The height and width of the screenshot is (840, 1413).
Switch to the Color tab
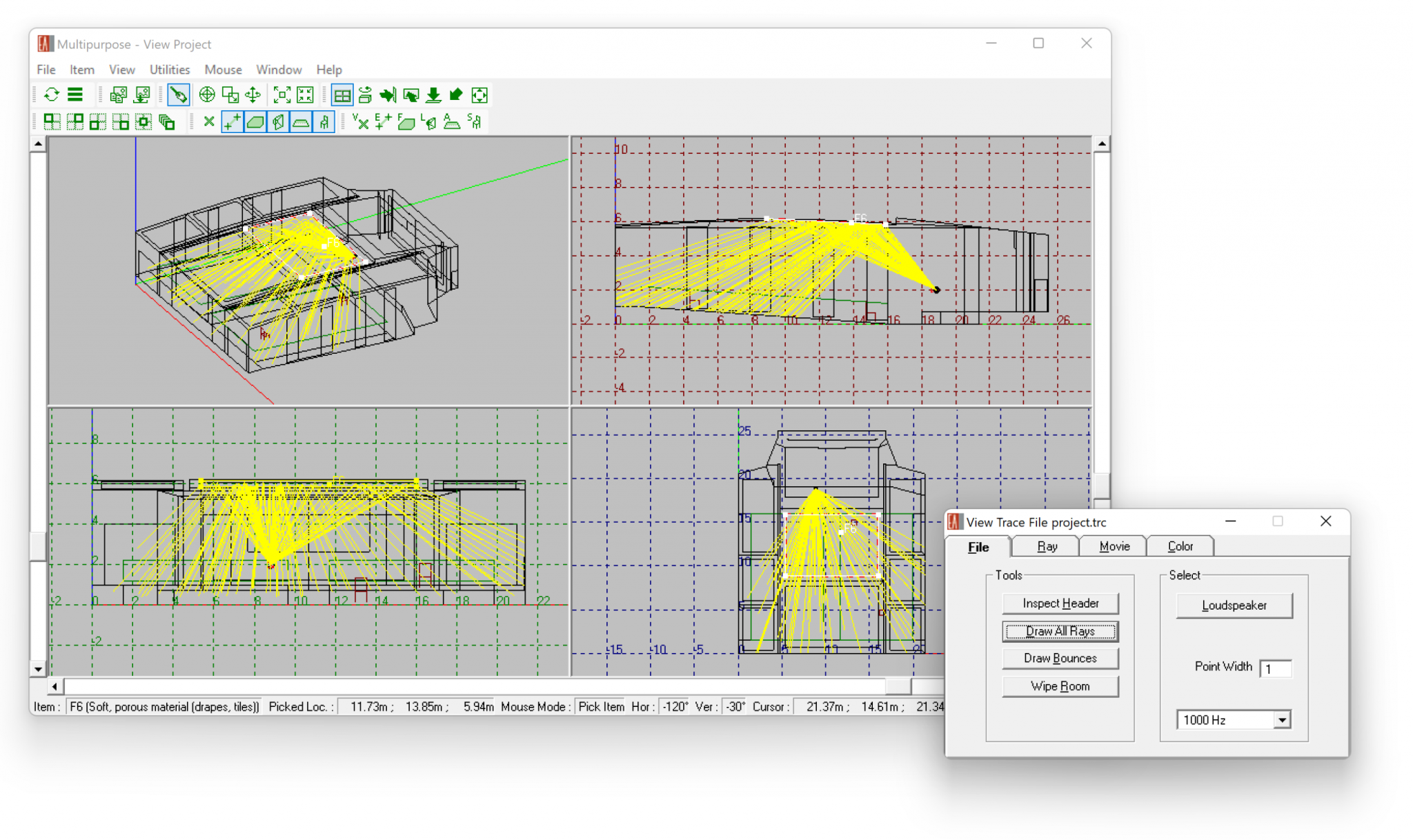coord(1180,546)
